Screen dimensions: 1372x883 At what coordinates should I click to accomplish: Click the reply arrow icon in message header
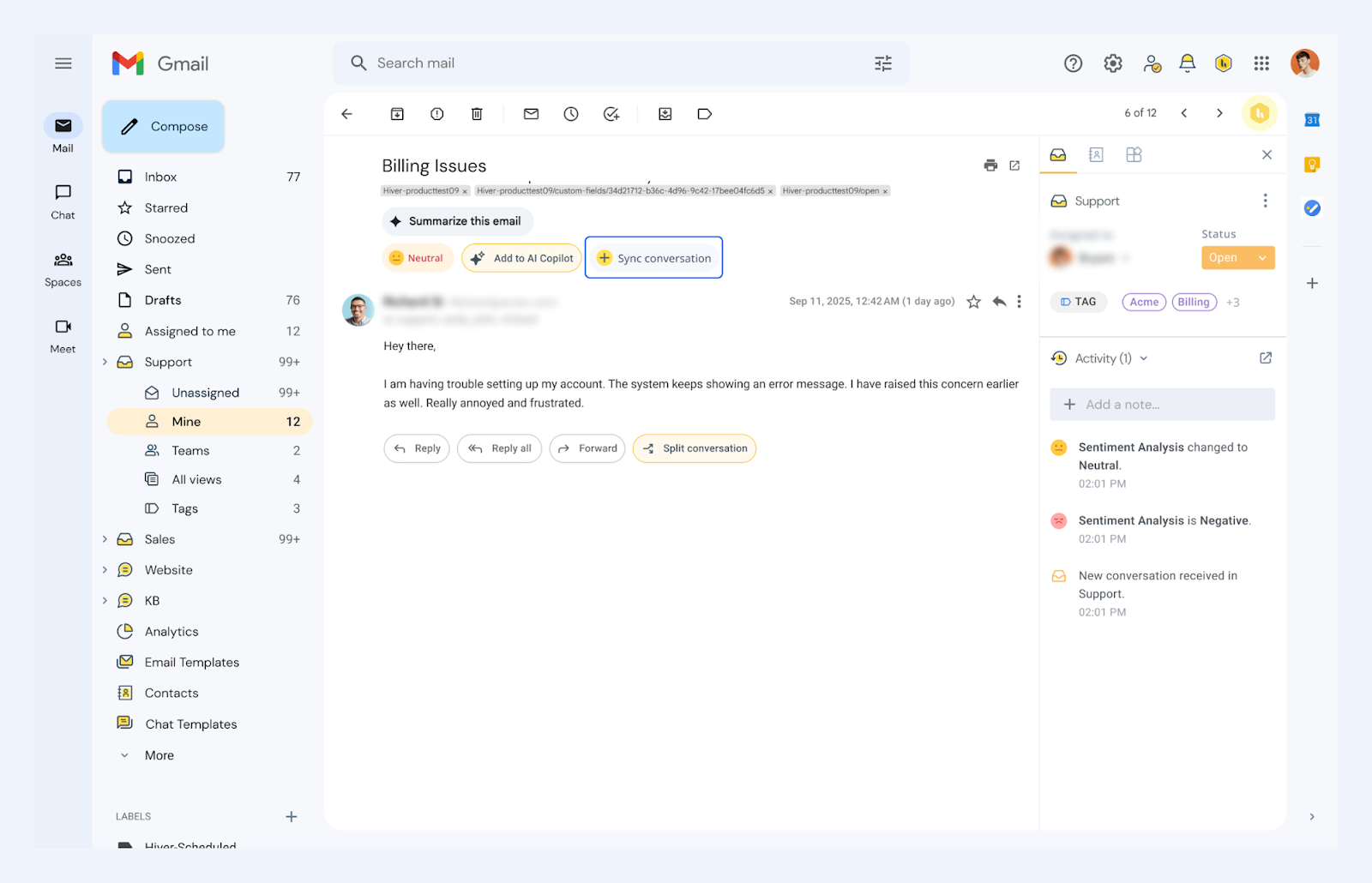point(999,302)
